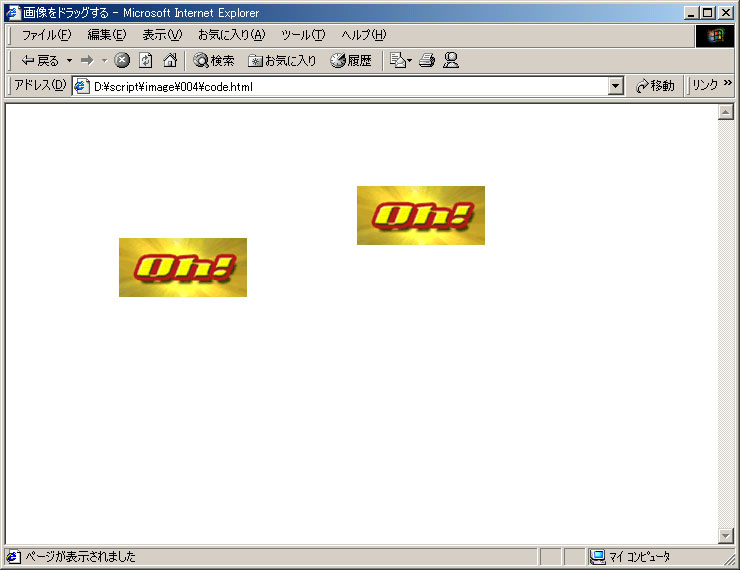Image resolution: width=740 pixels, height=570 pixels.
Task: Click the アドレス(D) label
Action: pyautogui.click(x=40, y=85)
